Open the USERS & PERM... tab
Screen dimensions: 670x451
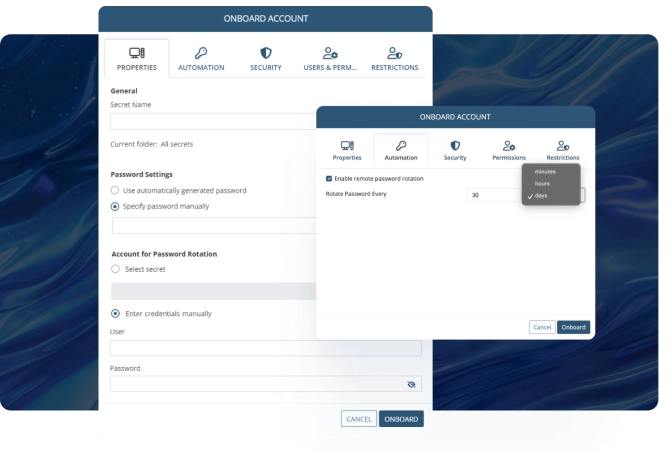pos(330,59)
